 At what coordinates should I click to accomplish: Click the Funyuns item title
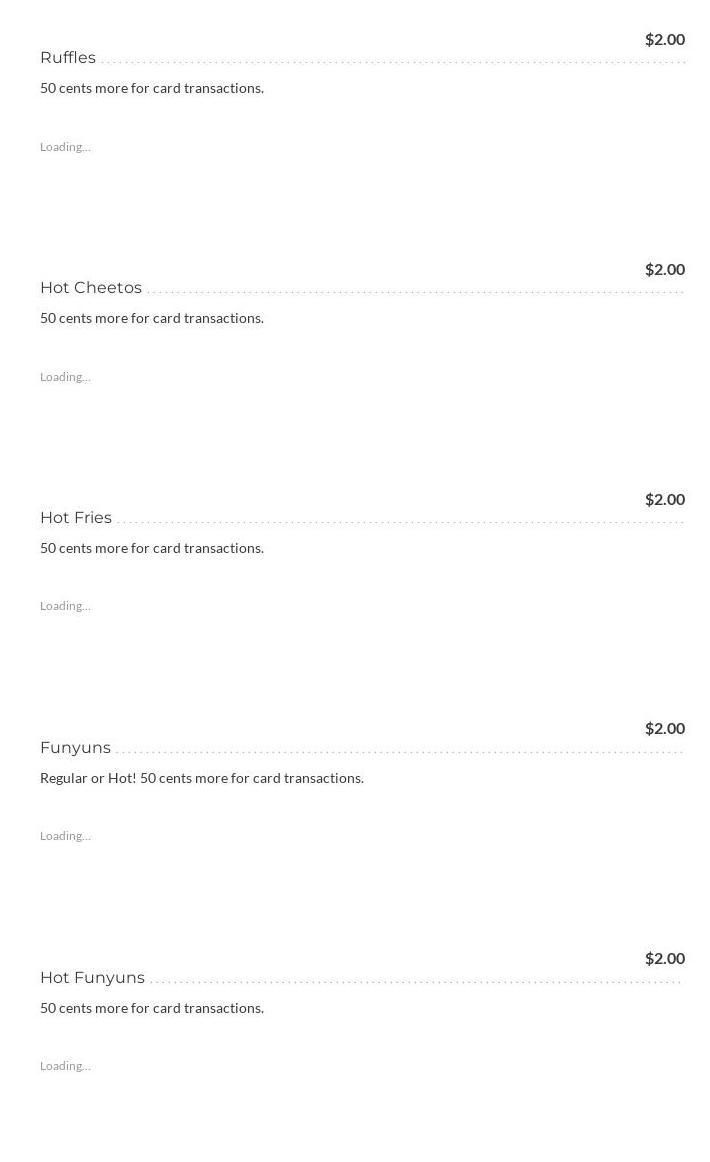click(75, 748)
